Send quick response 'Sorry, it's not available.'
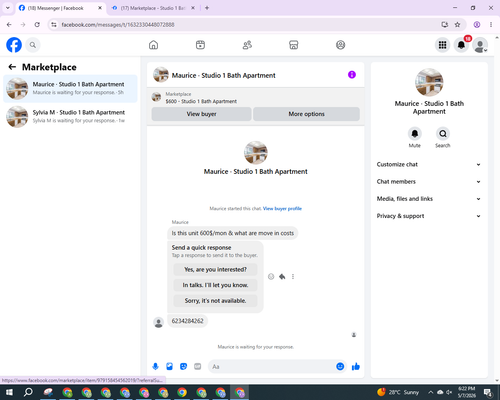Image resolution: width=500 pixels, height=400 pixels. click(215, 301)
